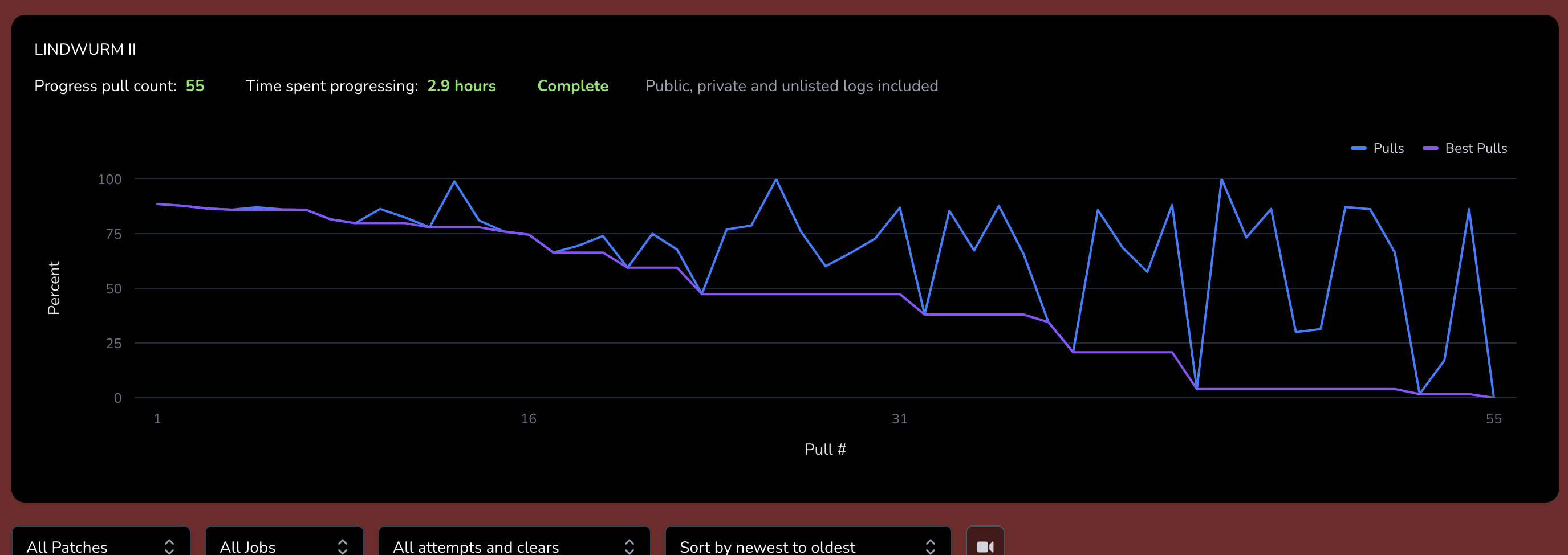Click the LINDWURM II title

coord(85,50)
